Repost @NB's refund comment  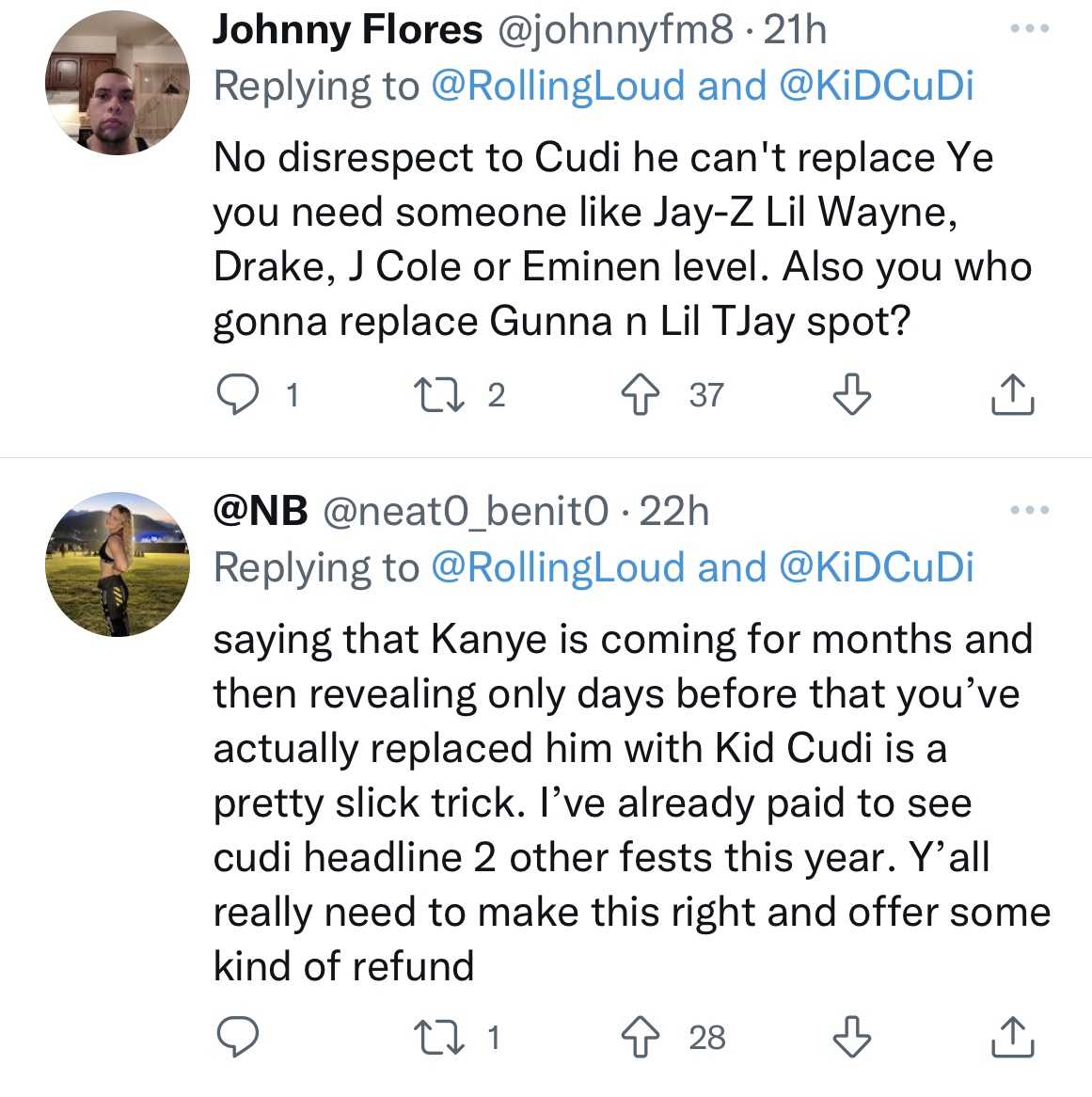pyautogui.click(x=438, y=1037)
